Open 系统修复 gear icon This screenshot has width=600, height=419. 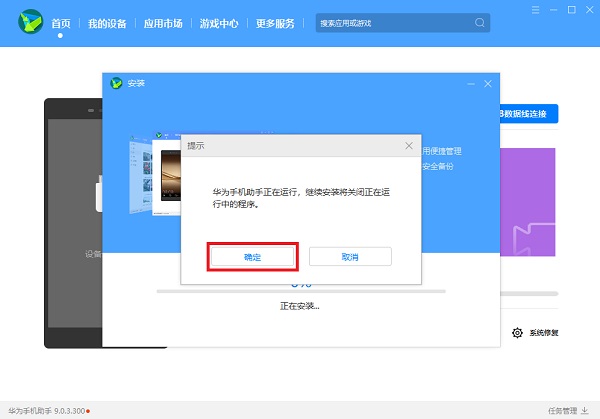tap(517, 333)
